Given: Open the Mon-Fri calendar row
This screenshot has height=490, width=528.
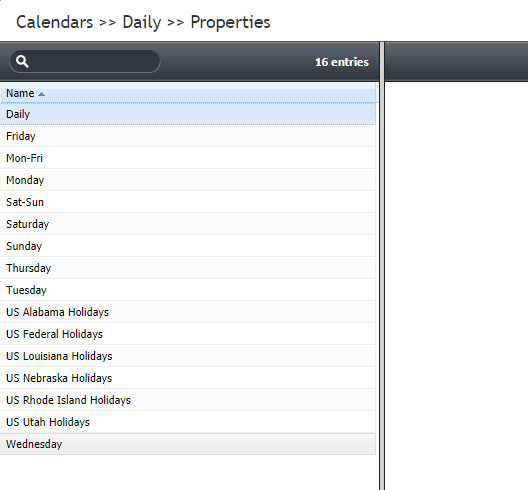Looking at the screenshot, I should pyautogui.click(x=188, y=158).
